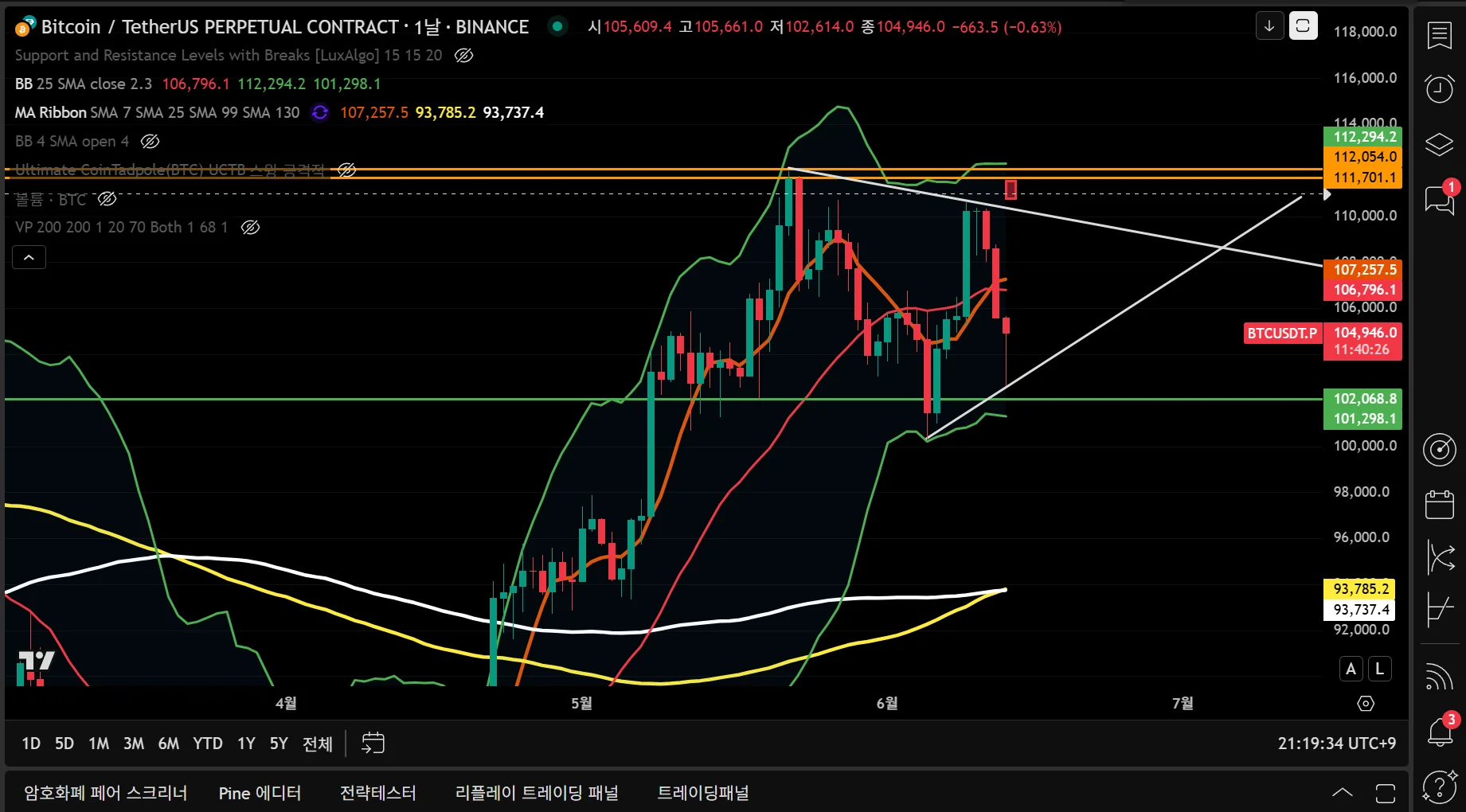Open the broadcast Streams sidebar icon

click(x=1440, y=677)
